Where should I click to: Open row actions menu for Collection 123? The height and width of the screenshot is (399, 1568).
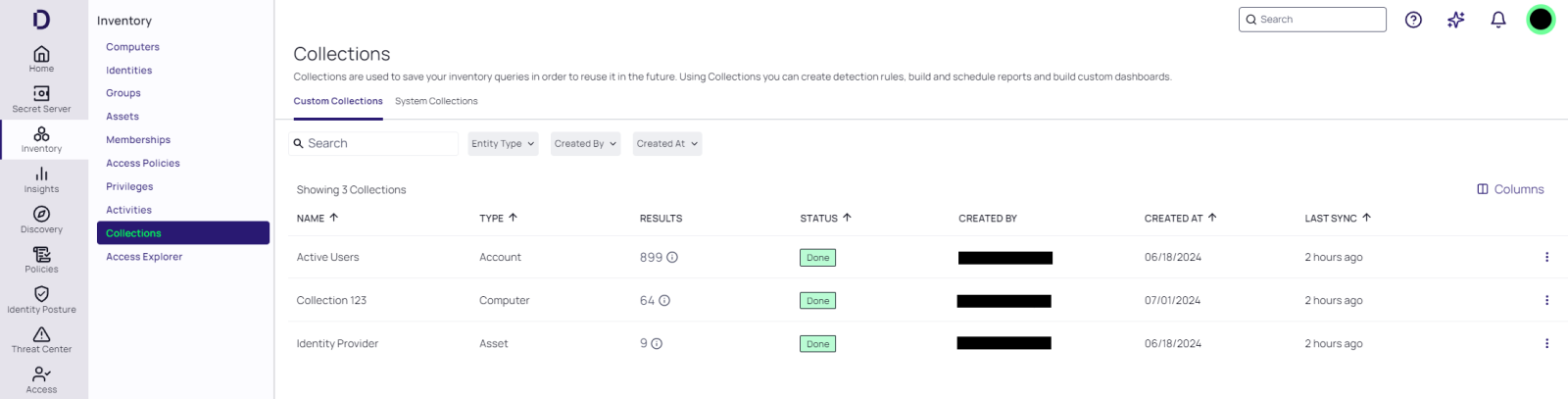coord(1546,301)
